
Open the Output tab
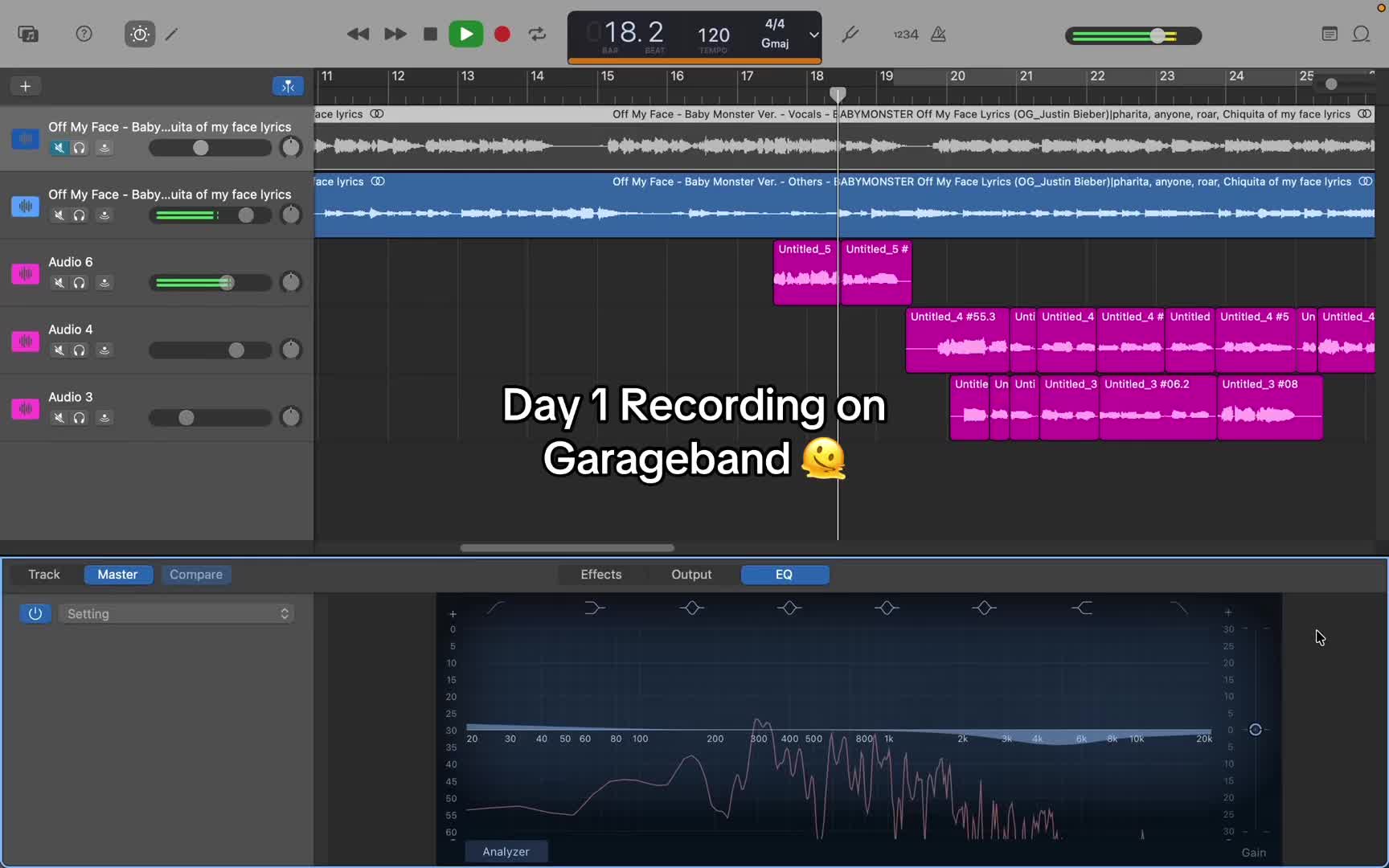691,575
